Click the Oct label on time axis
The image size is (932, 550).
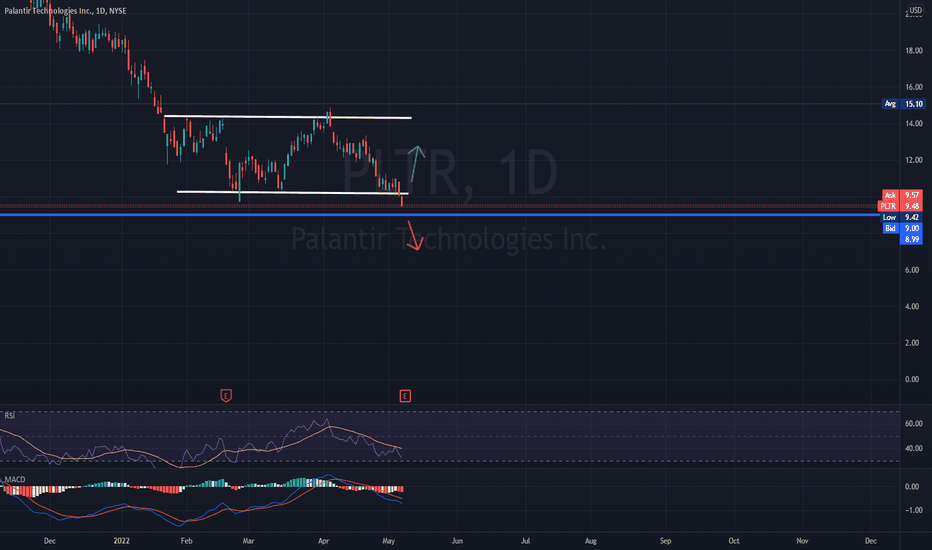[734, 541]
